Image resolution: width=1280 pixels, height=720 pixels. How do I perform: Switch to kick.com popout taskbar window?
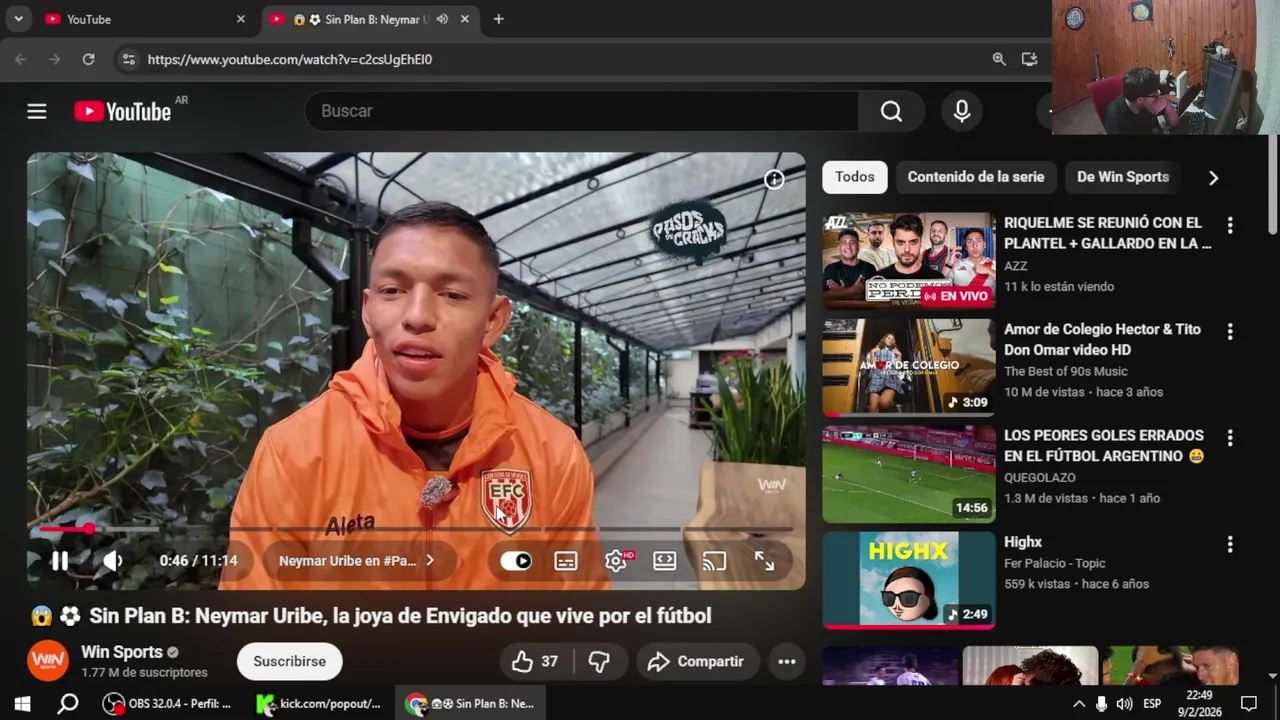tap(319, 704)
